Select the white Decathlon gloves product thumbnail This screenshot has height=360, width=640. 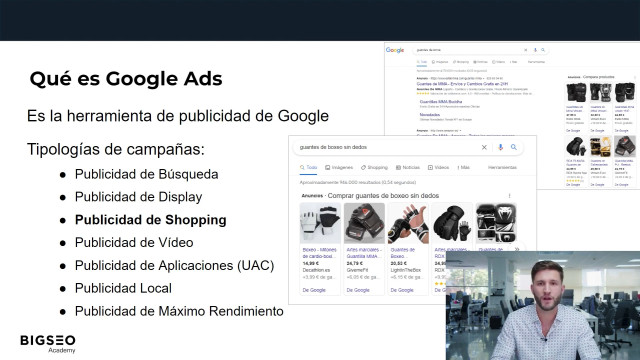320,223
